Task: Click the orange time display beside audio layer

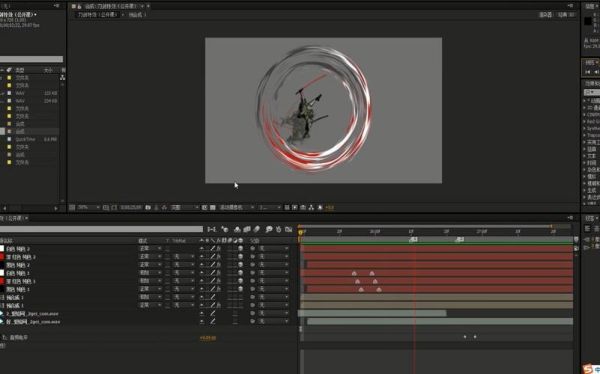Action: click(208, 338)
